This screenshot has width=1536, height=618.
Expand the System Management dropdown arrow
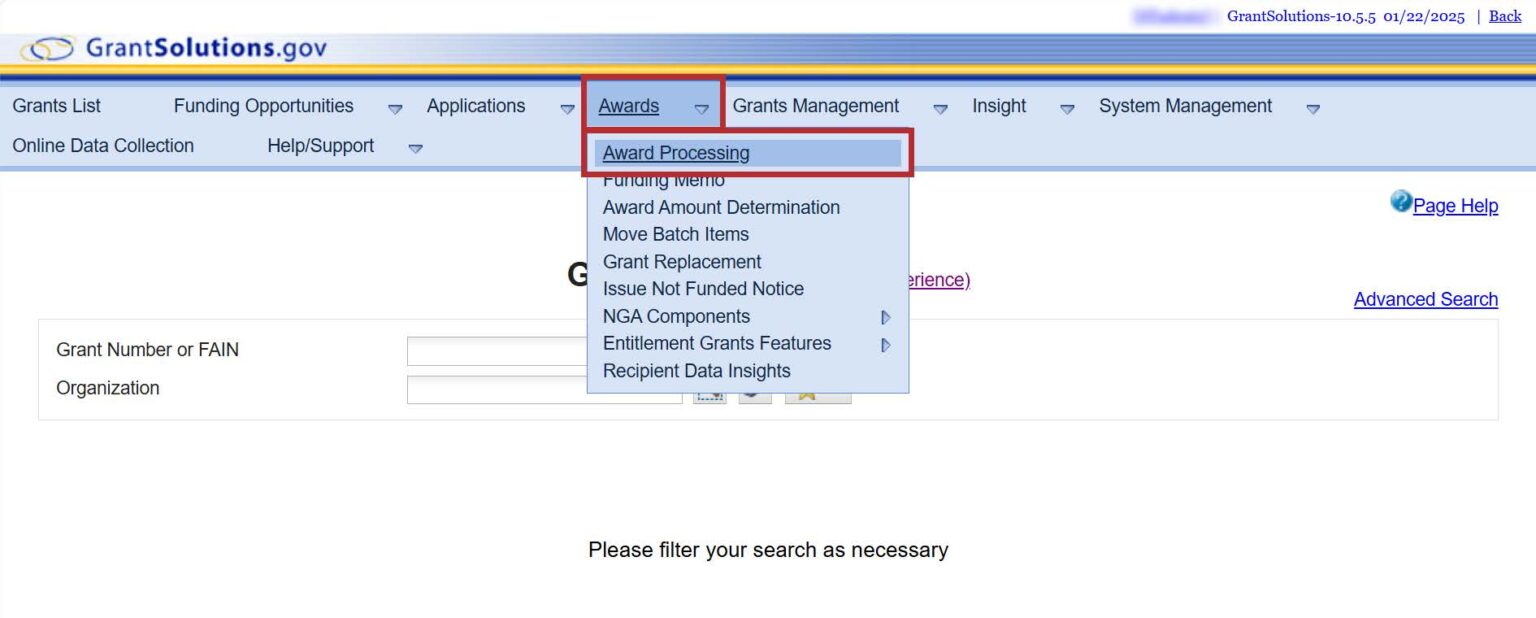click(x=1313, y=108)
